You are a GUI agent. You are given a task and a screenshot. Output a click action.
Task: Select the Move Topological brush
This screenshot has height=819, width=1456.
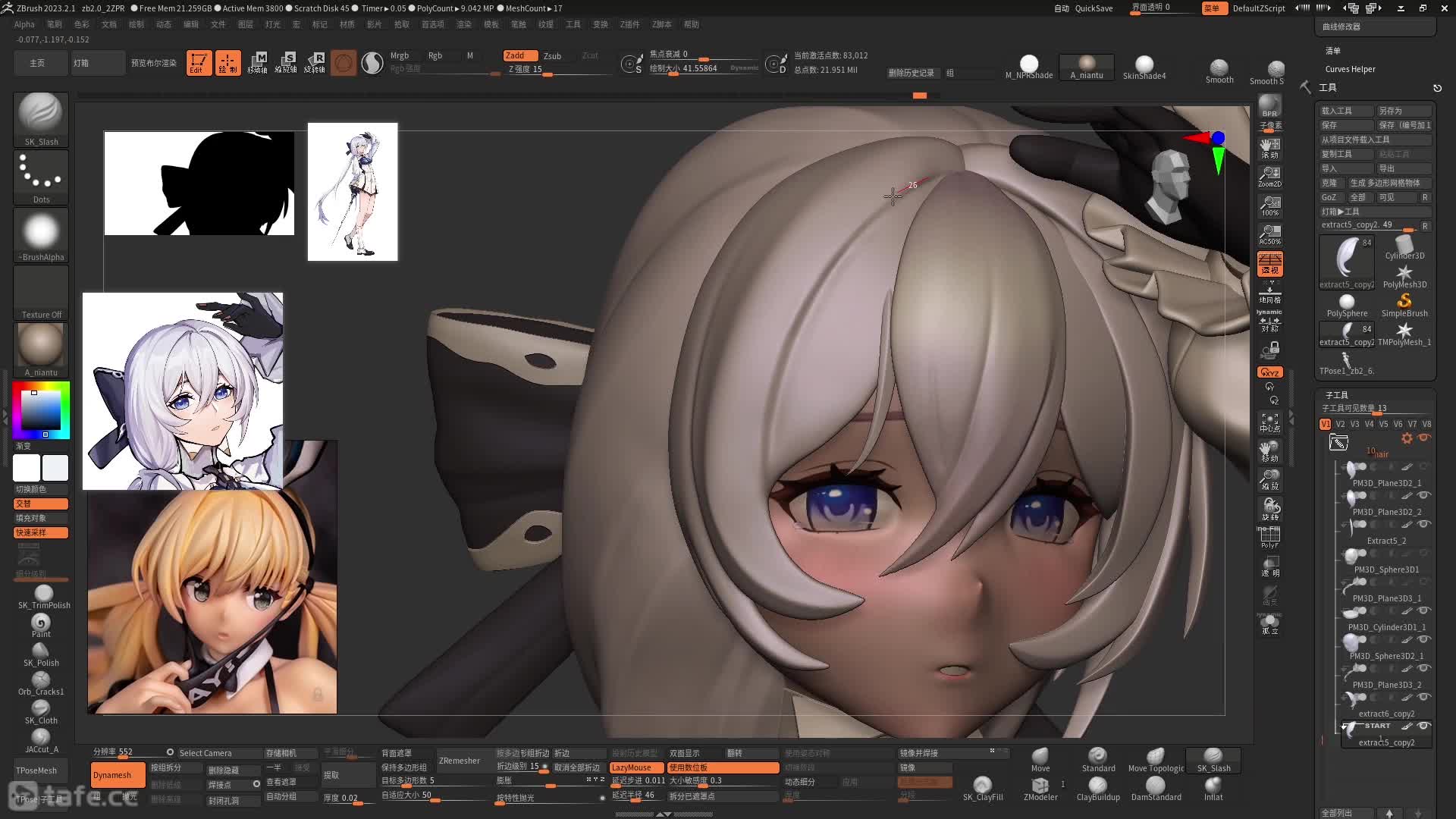point(1156,760)
